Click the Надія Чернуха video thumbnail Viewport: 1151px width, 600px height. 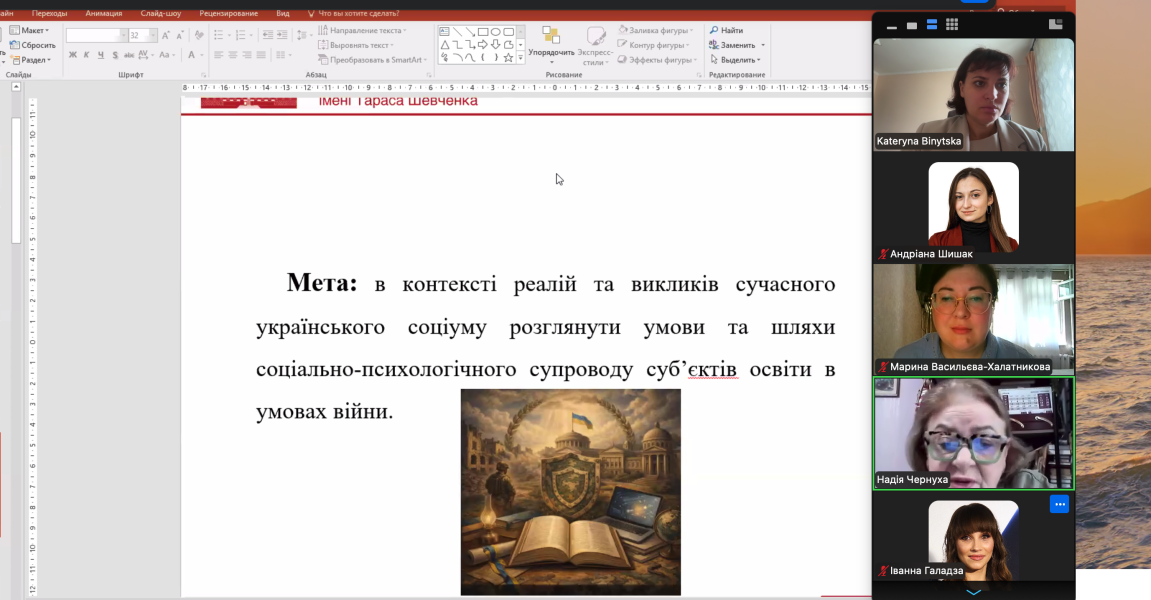click(x=973, y=433)
